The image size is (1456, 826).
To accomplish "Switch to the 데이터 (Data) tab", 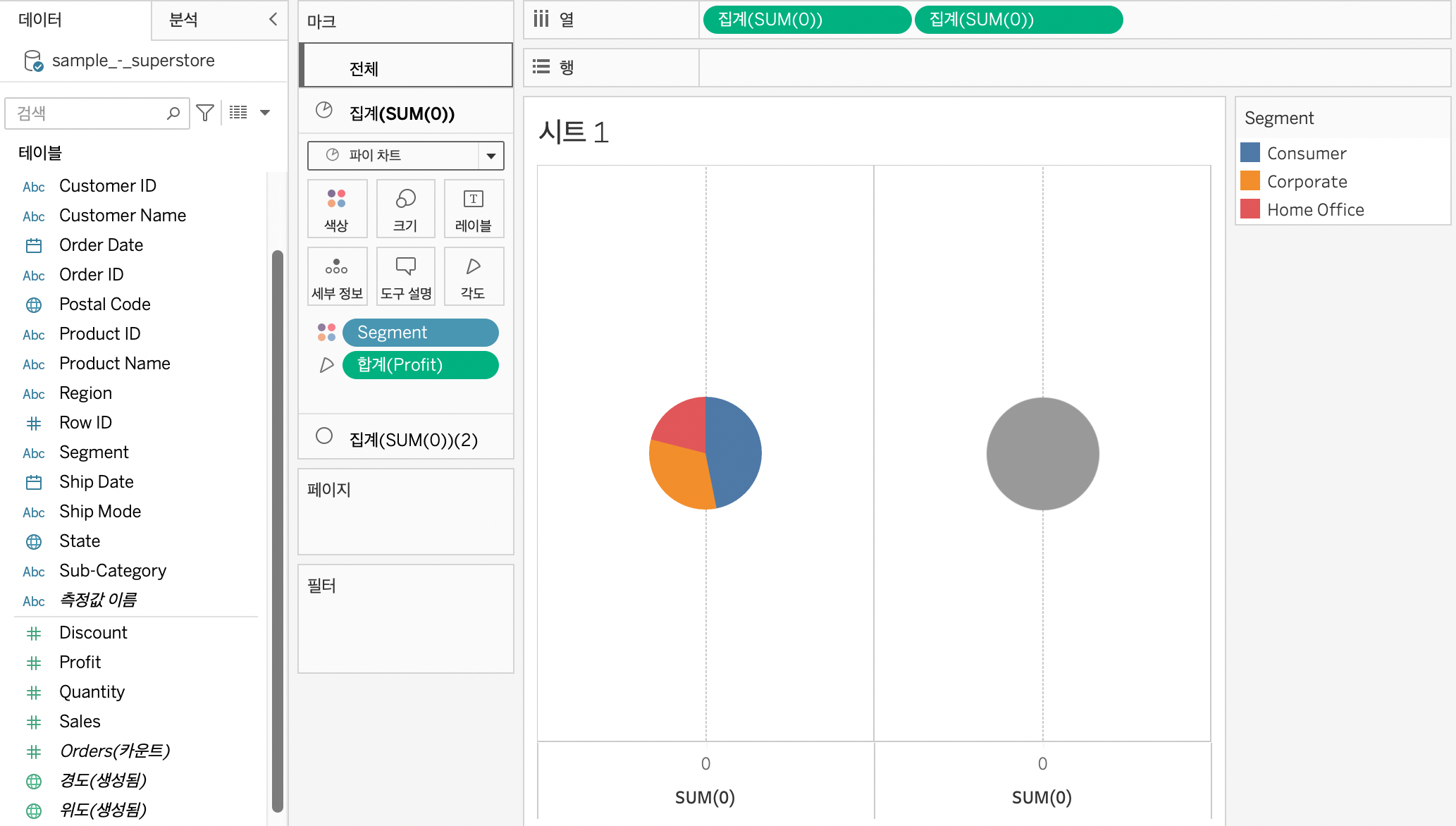I will tap(41, 20).
